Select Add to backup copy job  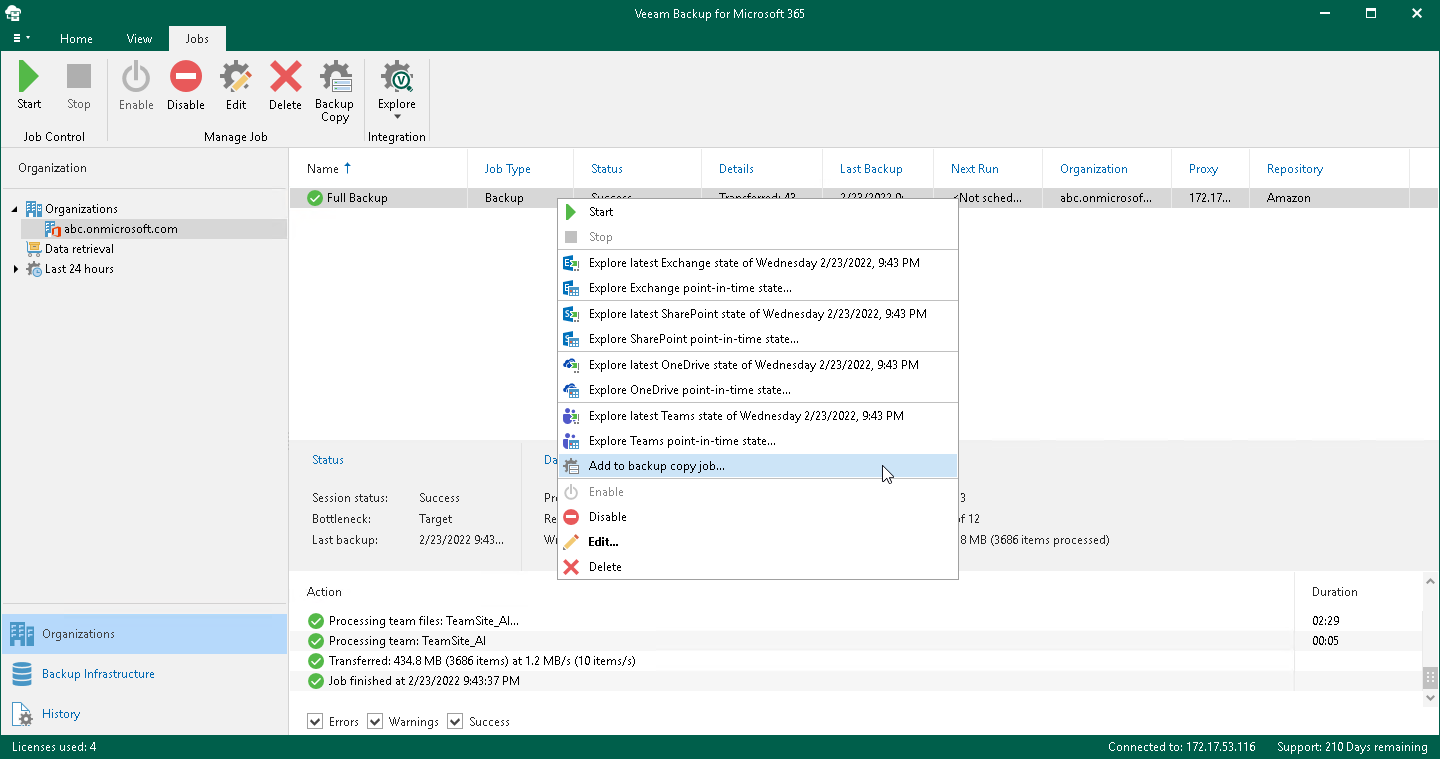(x=758, y=466)
